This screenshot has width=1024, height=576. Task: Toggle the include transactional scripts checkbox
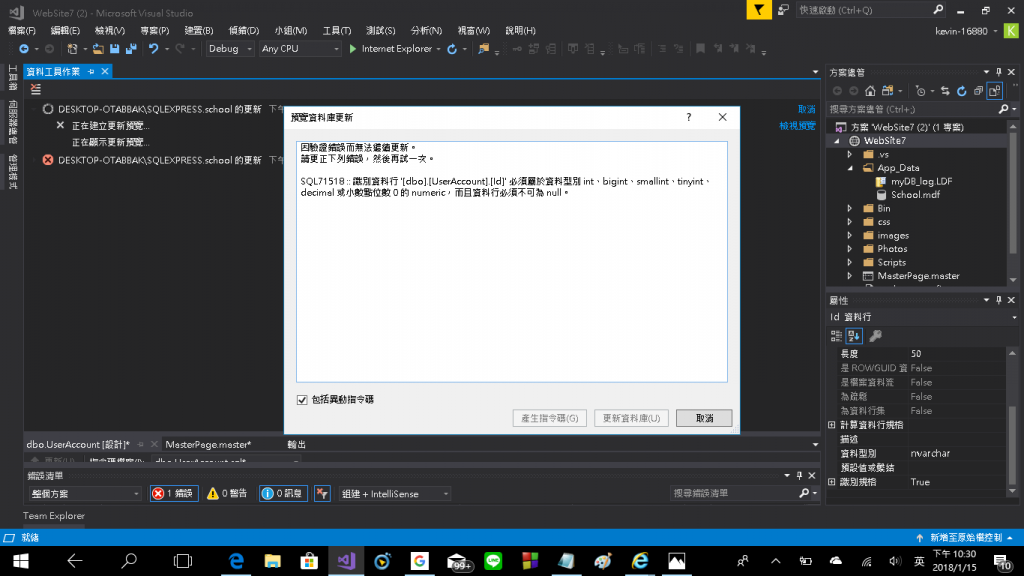[x=302, y=400]
